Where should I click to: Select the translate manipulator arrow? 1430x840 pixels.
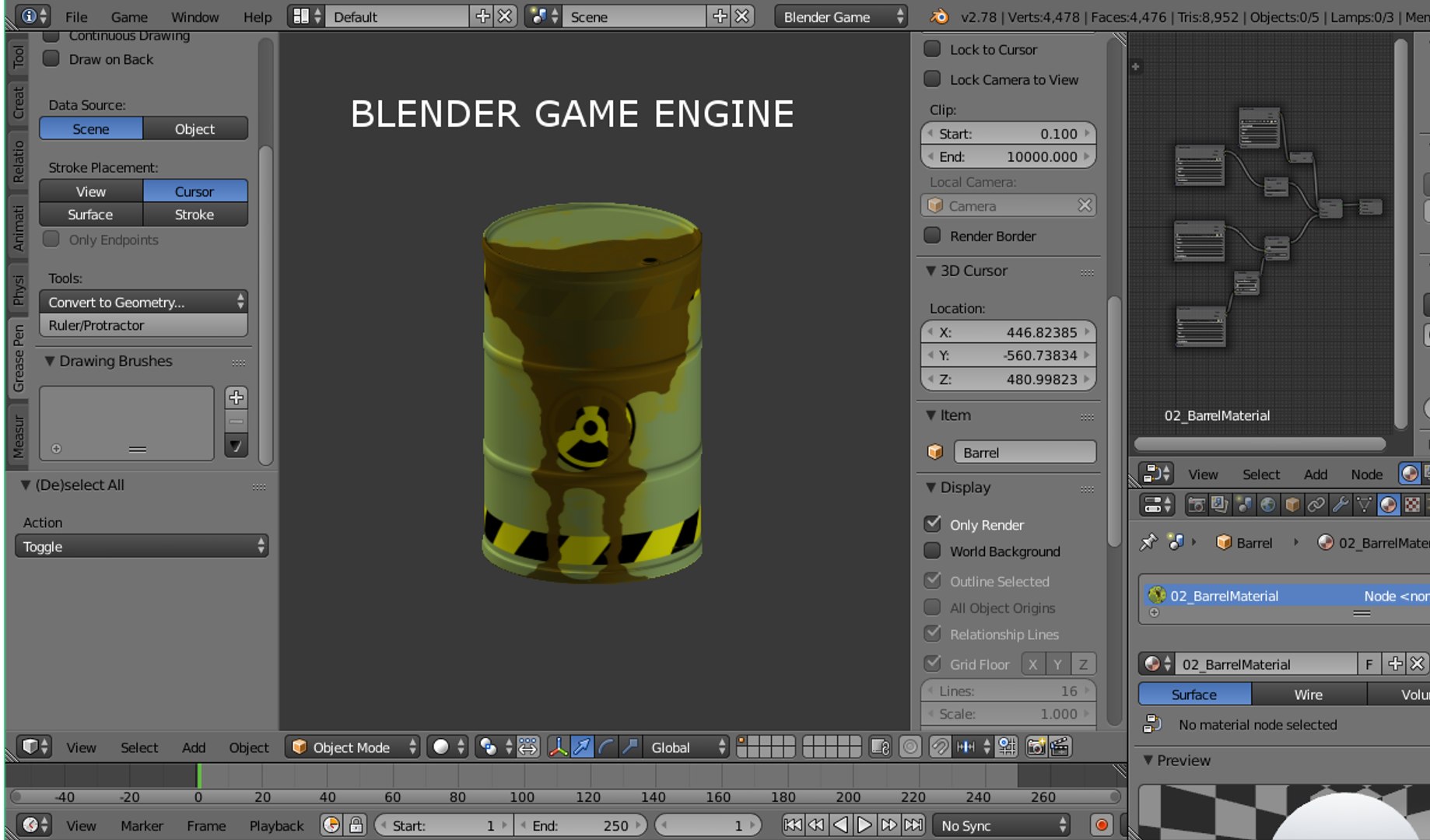coord(582,747)
